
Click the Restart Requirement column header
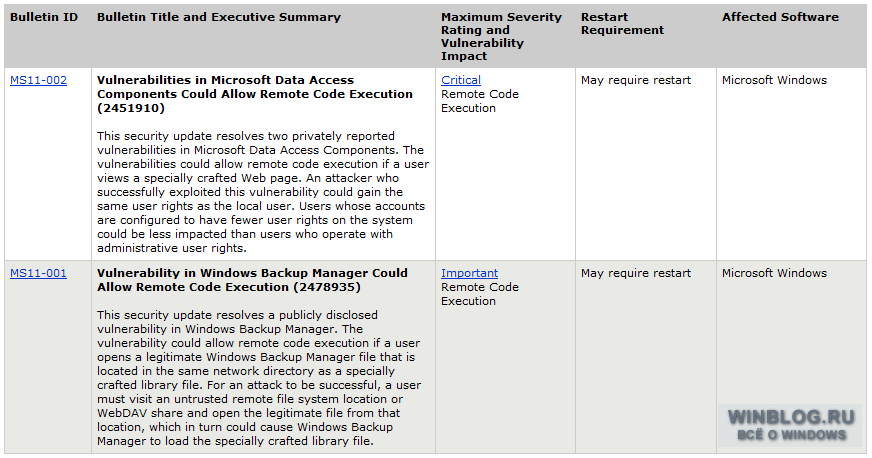click(x=622, y=23)
